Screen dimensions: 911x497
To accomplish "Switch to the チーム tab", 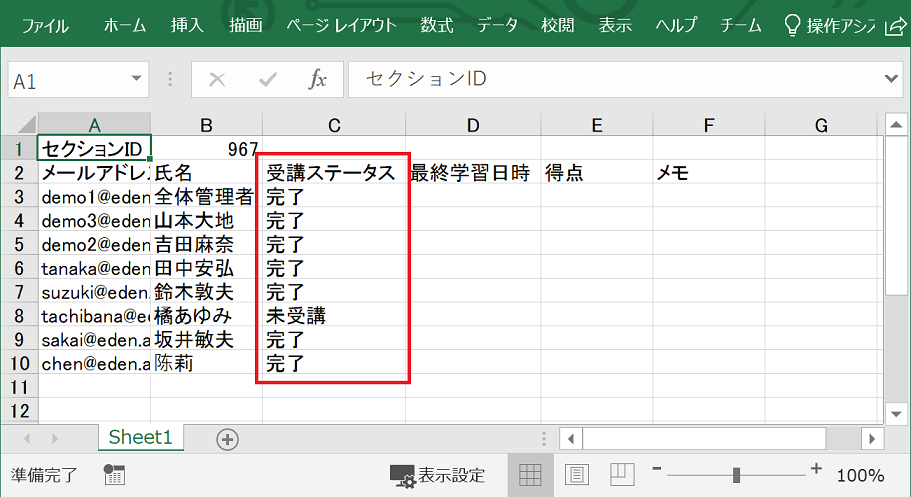I will pyautogui.click(x=741, y=26).
